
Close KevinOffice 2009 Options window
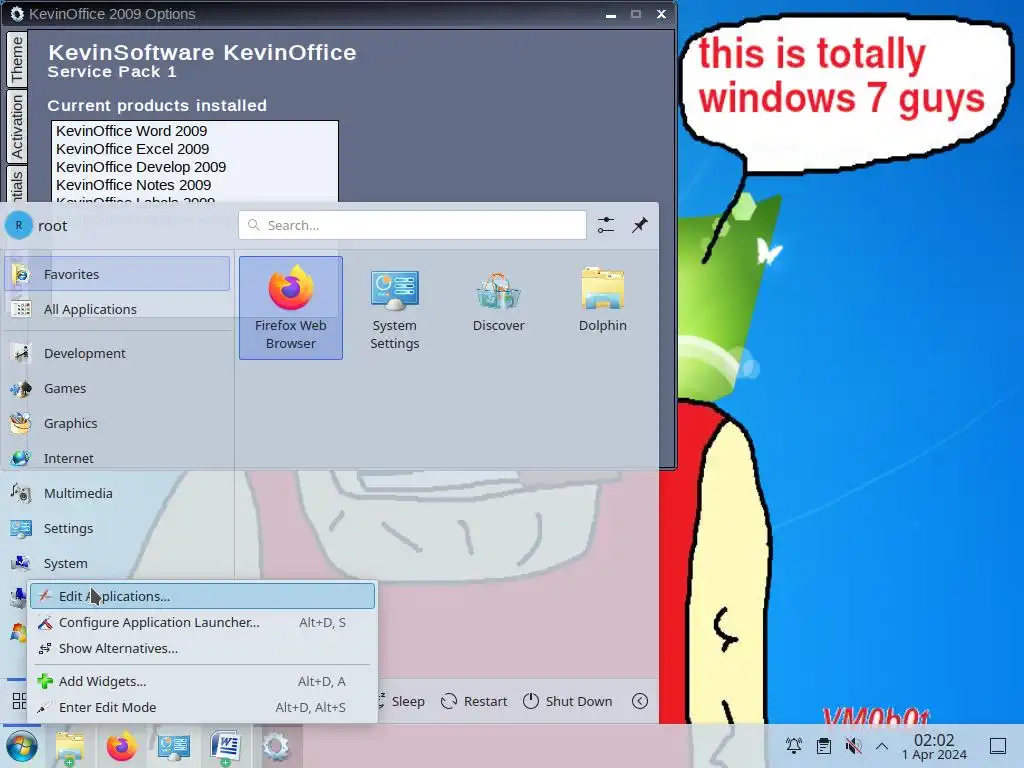tap(661, 14)
